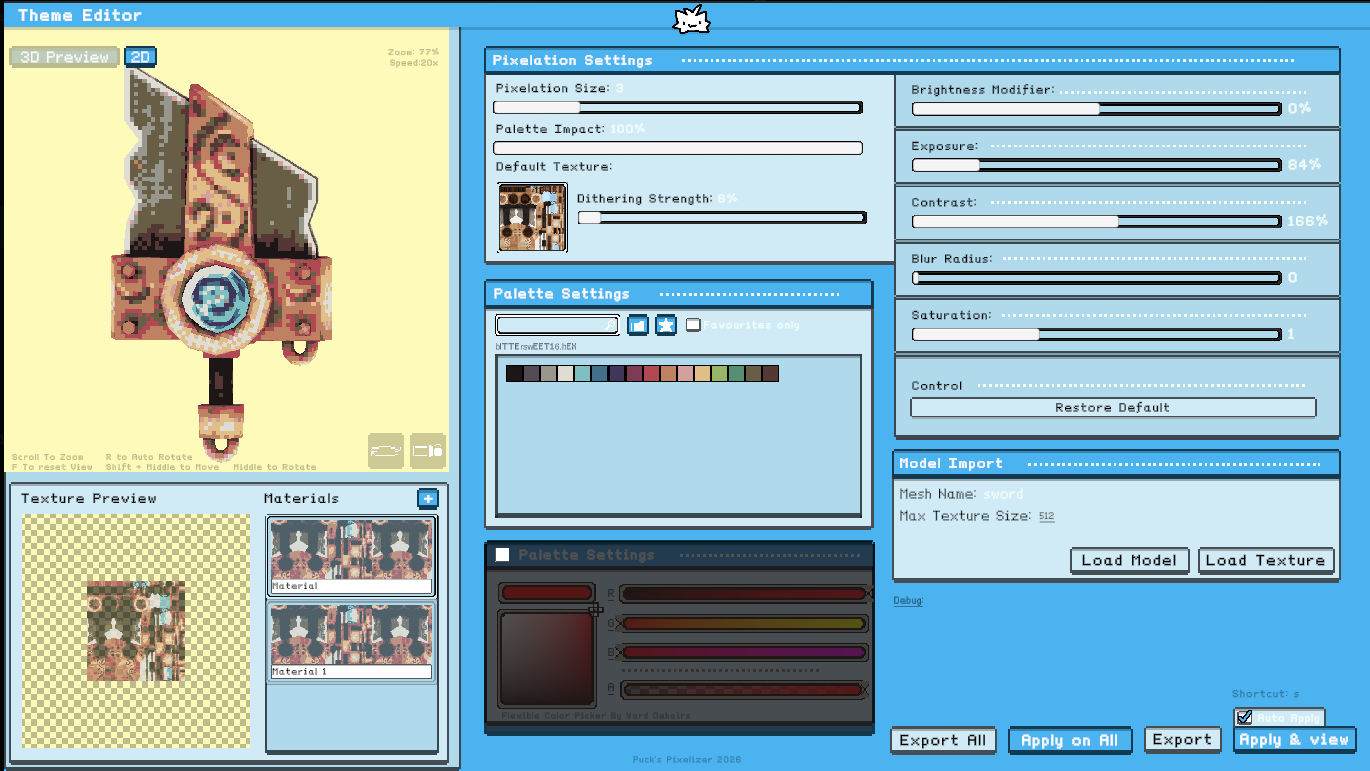
Task: Click the B channel slider in the color picker
Action: click(743, 652)
